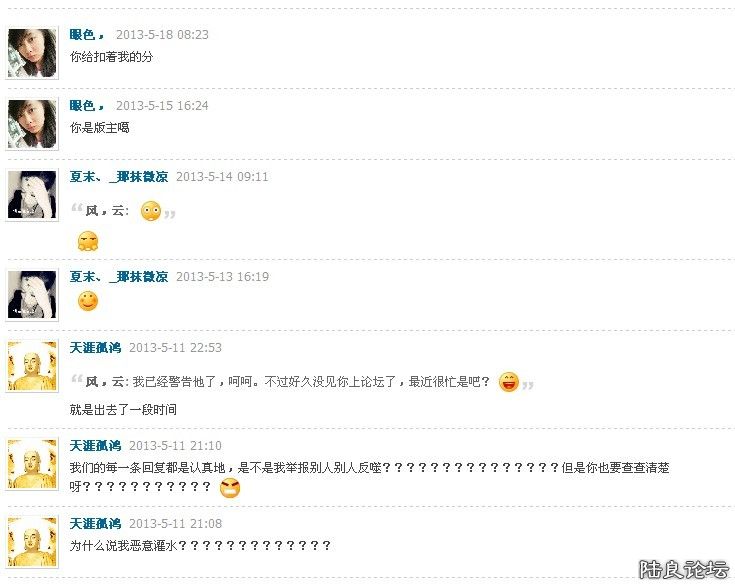Screen dimensions: 735x585
Task: Click the shy emoji below quote
Action: tap(88, 241)
